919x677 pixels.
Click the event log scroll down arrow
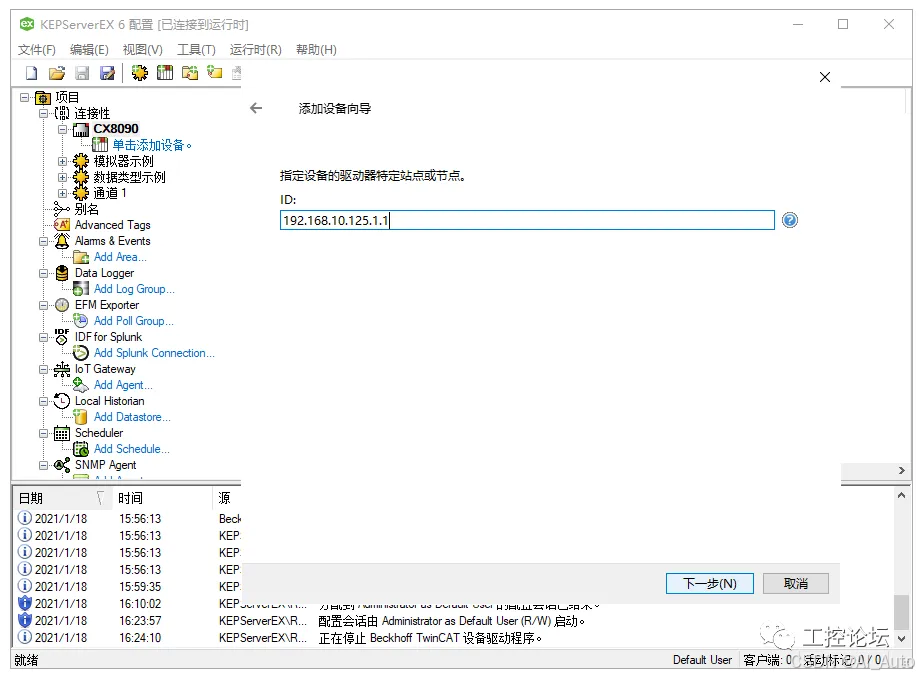pos(901,638)
